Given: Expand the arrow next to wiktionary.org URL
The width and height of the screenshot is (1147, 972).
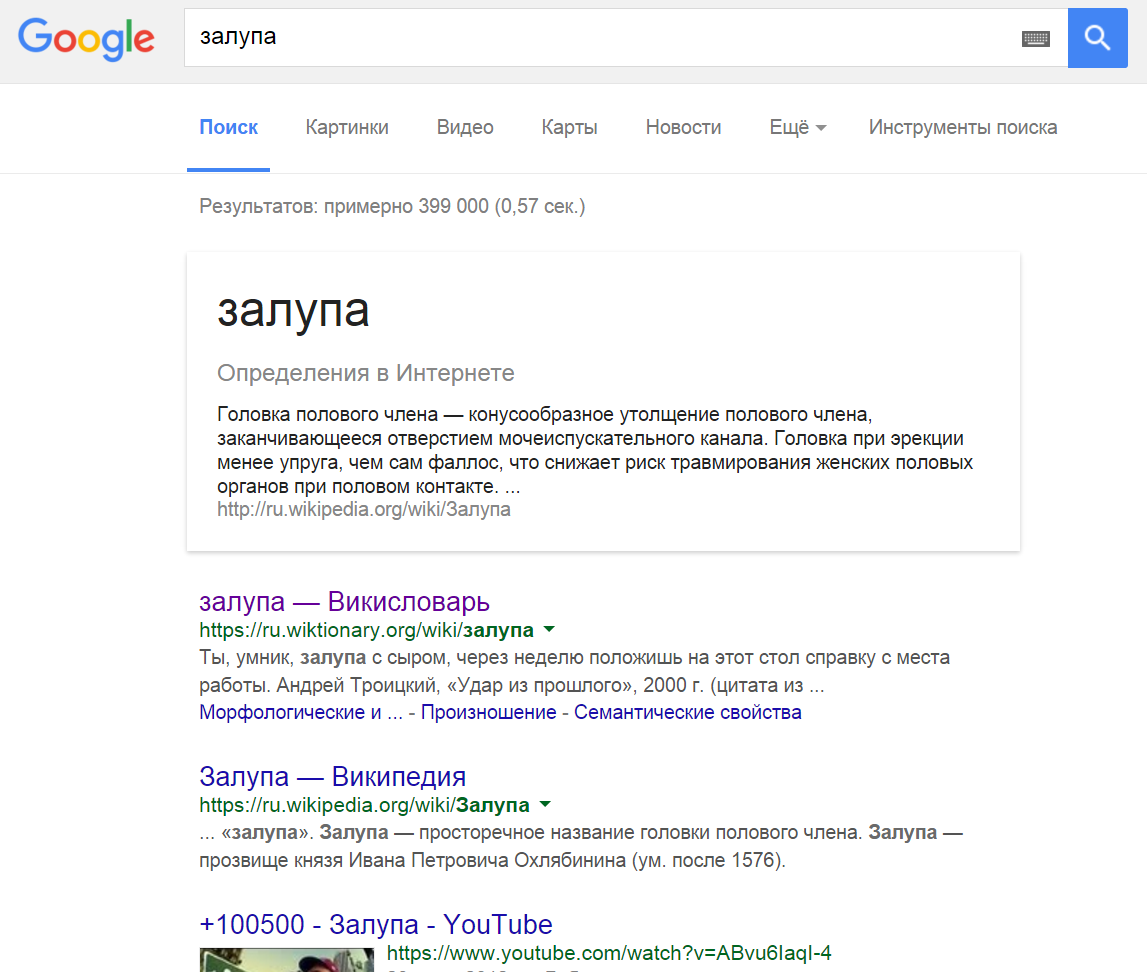Looking at the screenshot, I should (x=549, y=629).
